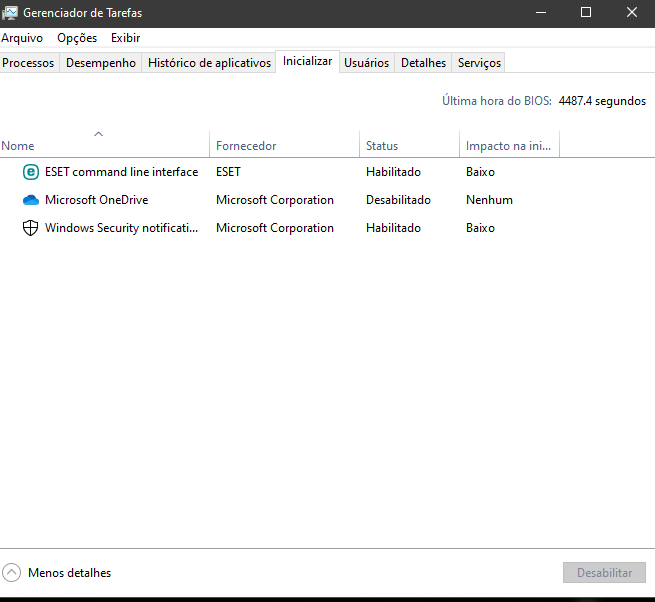This screenshot has width=655, height=602.
Task: Click Habilitado status in Windows Security row
Action: coord(394,228)
